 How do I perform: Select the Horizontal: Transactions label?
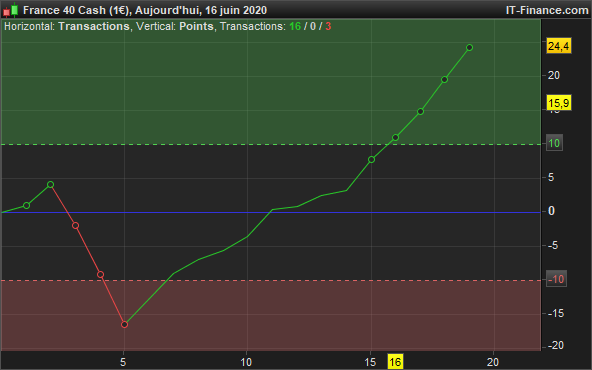pos(66,26)
